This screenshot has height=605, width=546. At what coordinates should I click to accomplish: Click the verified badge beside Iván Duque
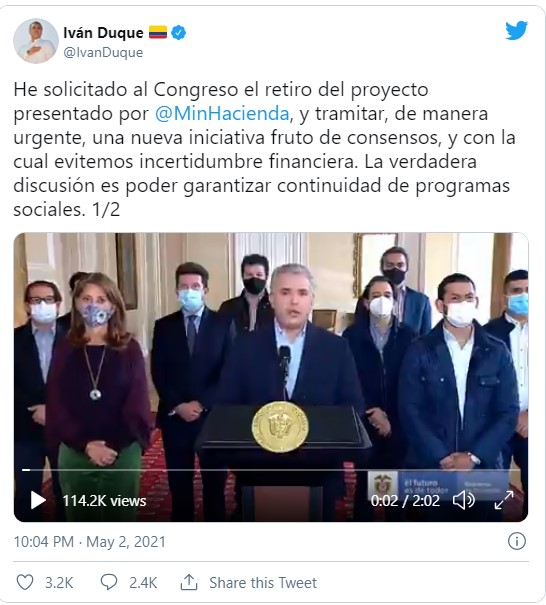pos(178,33)
